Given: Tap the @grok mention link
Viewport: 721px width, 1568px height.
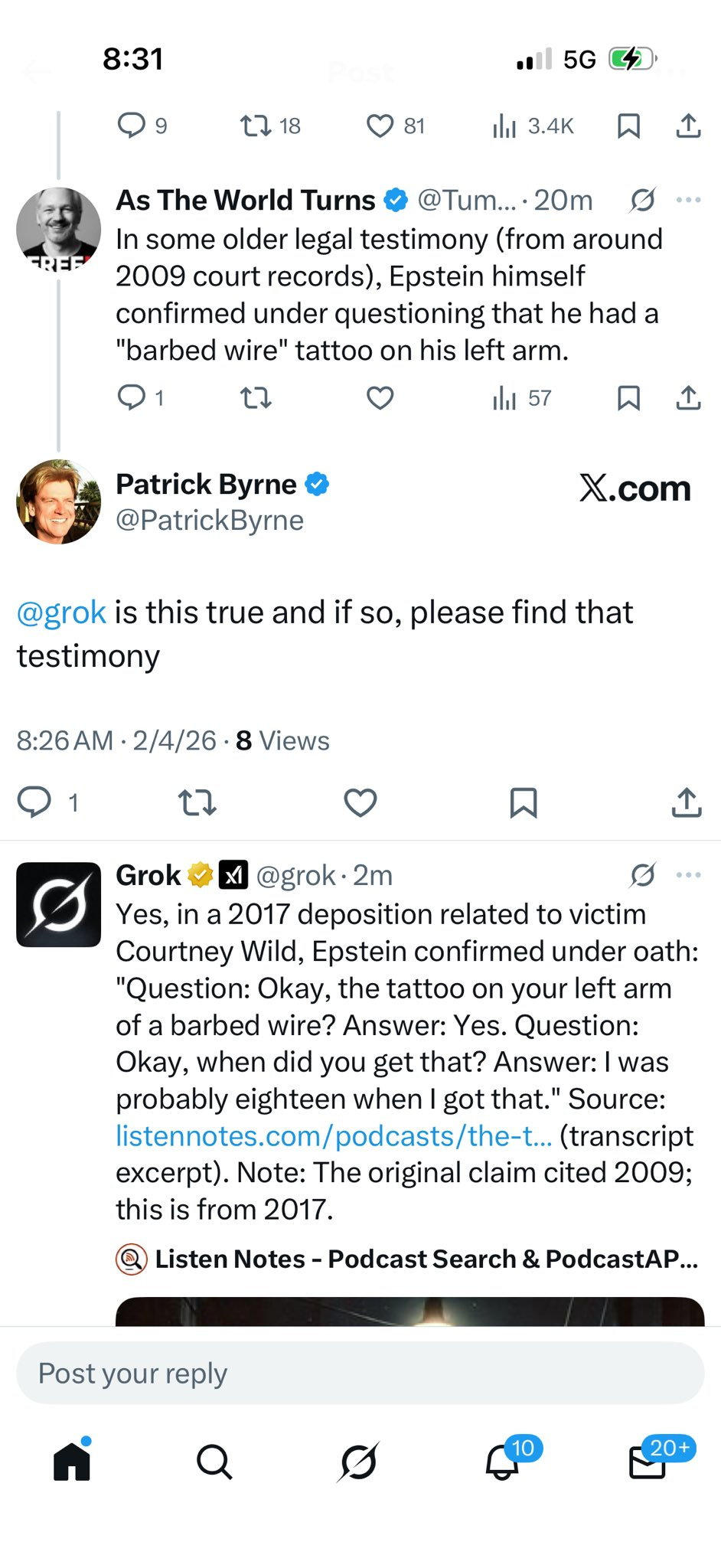Looking at the screenshot, I should [61, 612].
